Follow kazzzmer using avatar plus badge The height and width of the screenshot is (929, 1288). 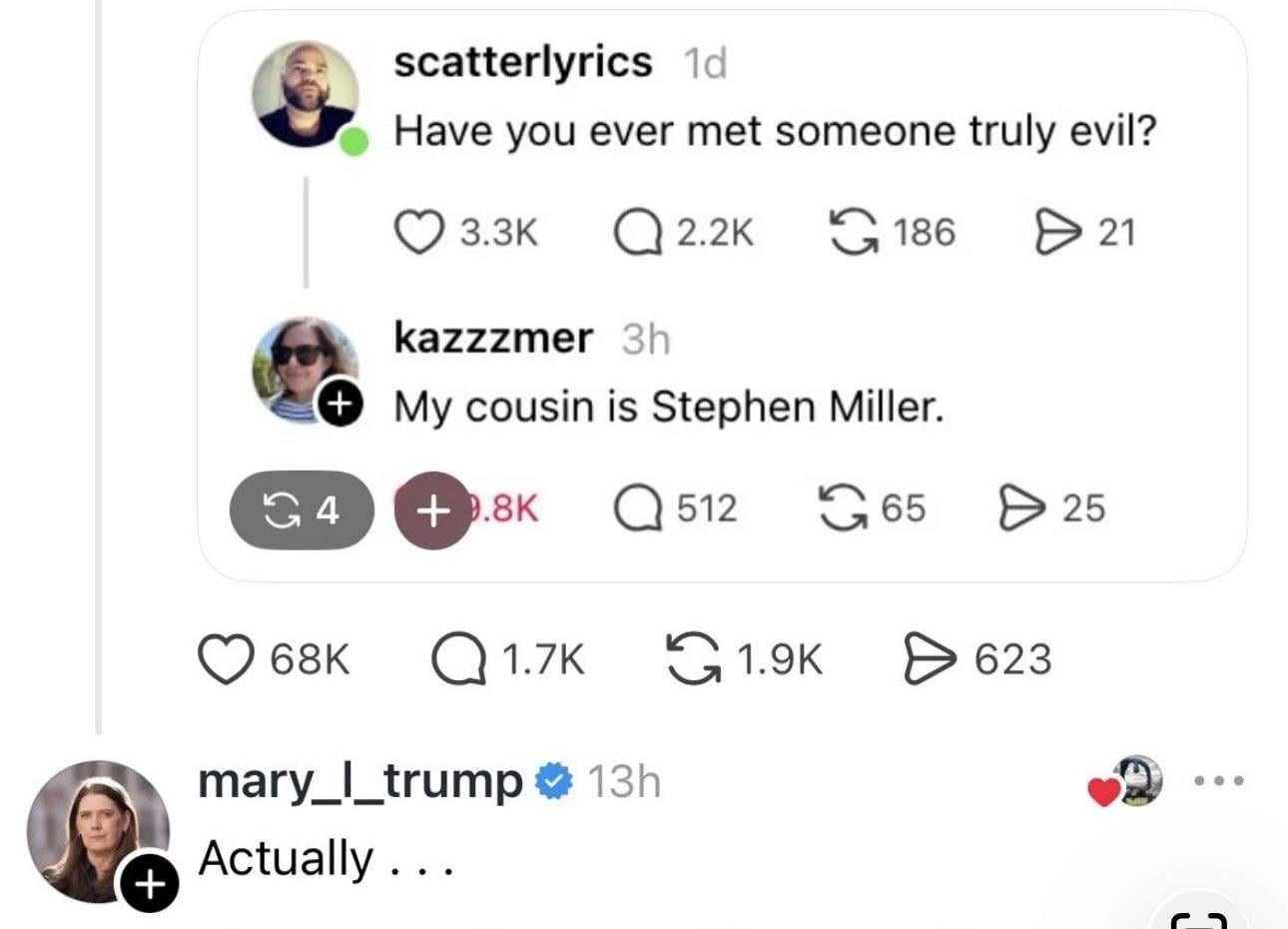click(339, 404)
